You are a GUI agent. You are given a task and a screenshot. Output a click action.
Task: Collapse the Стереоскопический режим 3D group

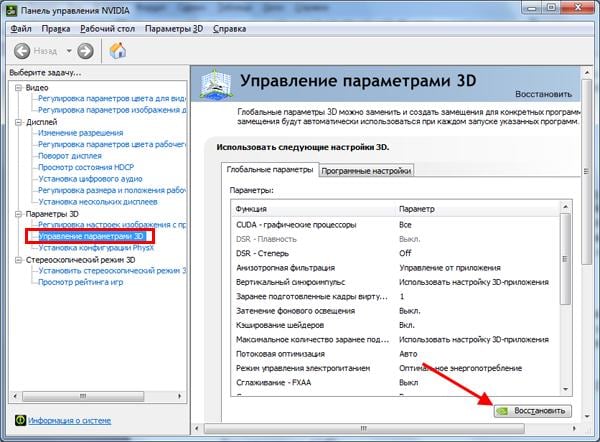pos(16,259)
